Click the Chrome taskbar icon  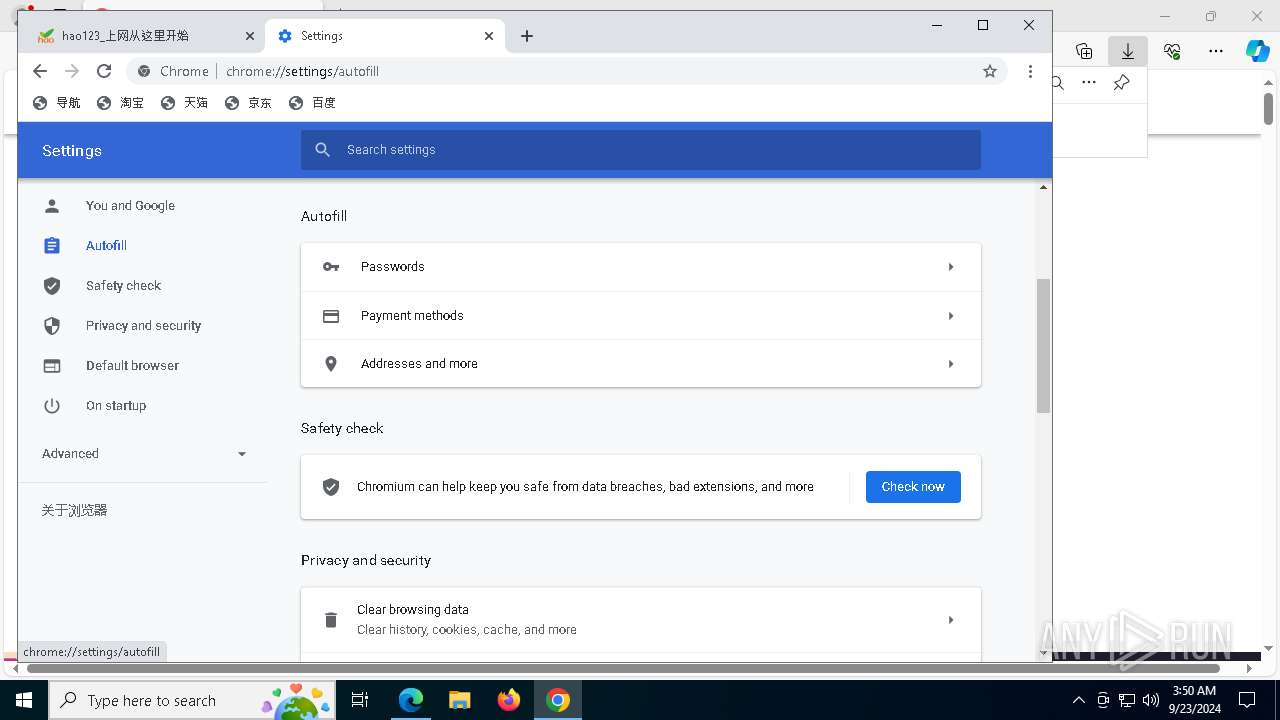point(558,700)
